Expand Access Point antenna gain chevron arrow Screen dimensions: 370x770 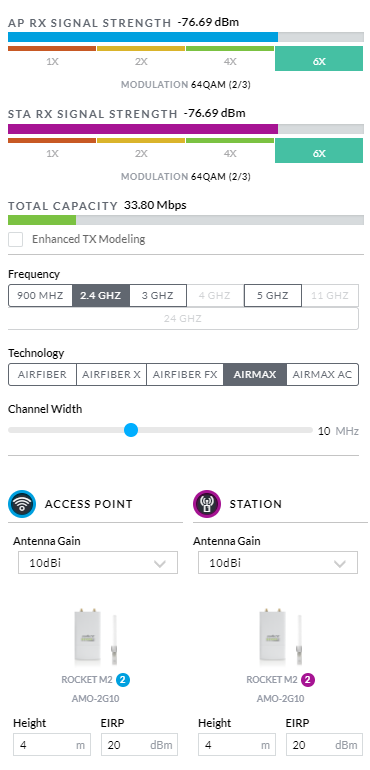click(160, 564)
